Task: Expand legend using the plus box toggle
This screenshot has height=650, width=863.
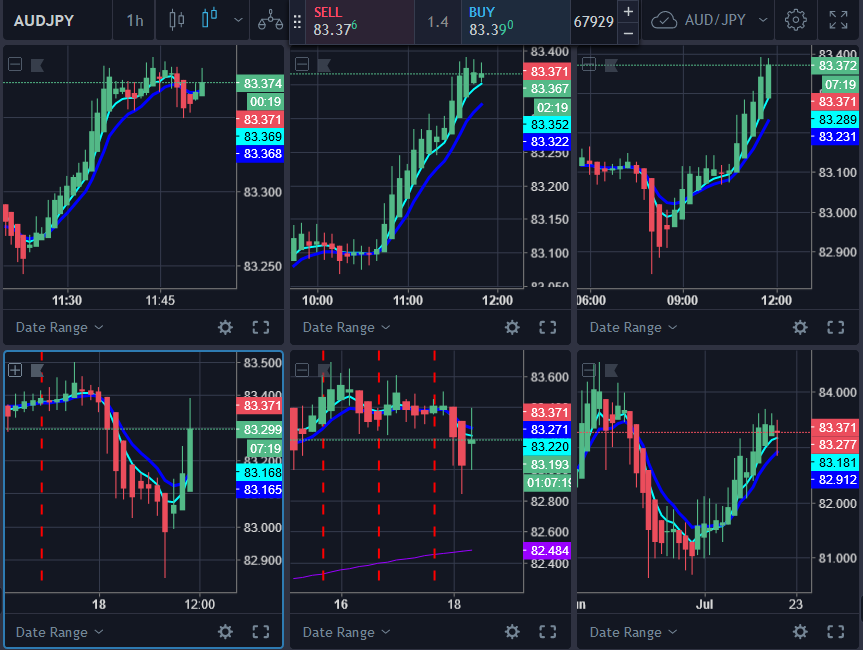Action: coord(15,370)
